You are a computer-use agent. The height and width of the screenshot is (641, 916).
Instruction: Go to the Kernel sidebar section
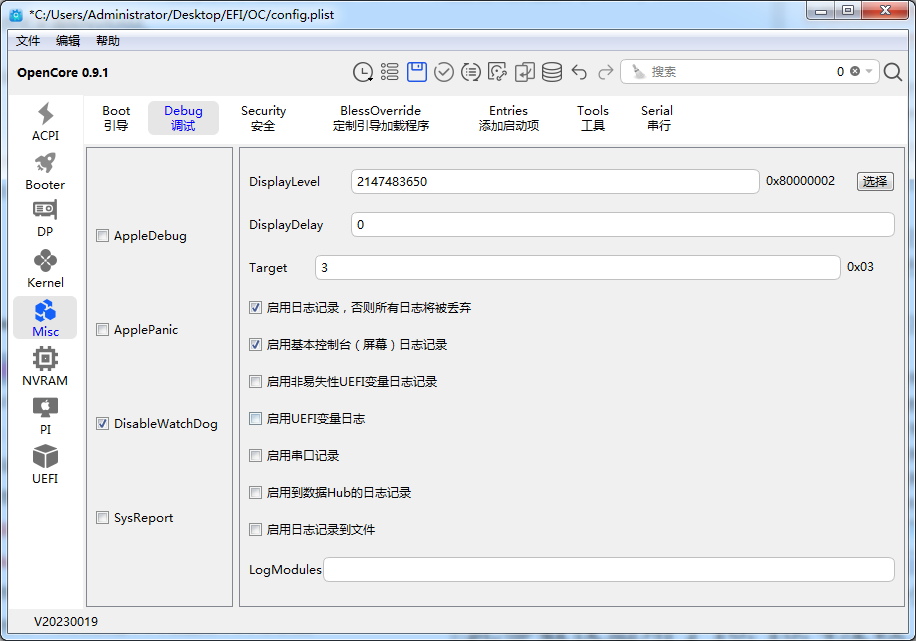(x=45, y=269)
